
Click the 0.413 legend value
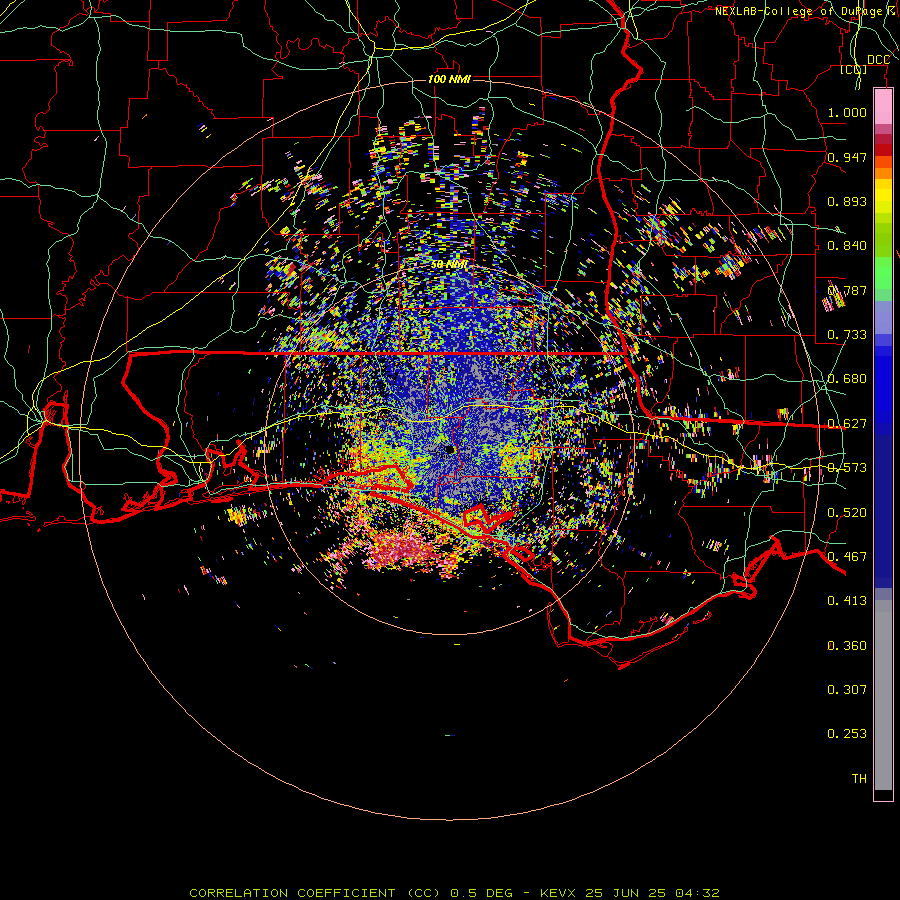[x=847, y=601]
